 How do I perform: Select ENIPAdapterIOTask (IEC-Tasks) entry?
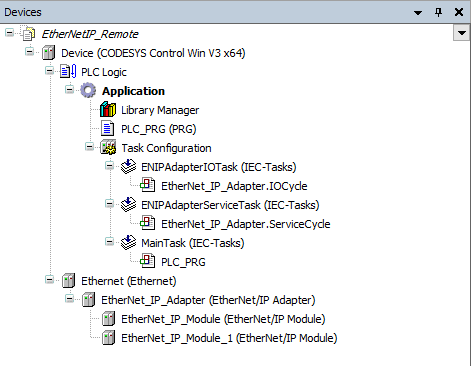point(219,167)
